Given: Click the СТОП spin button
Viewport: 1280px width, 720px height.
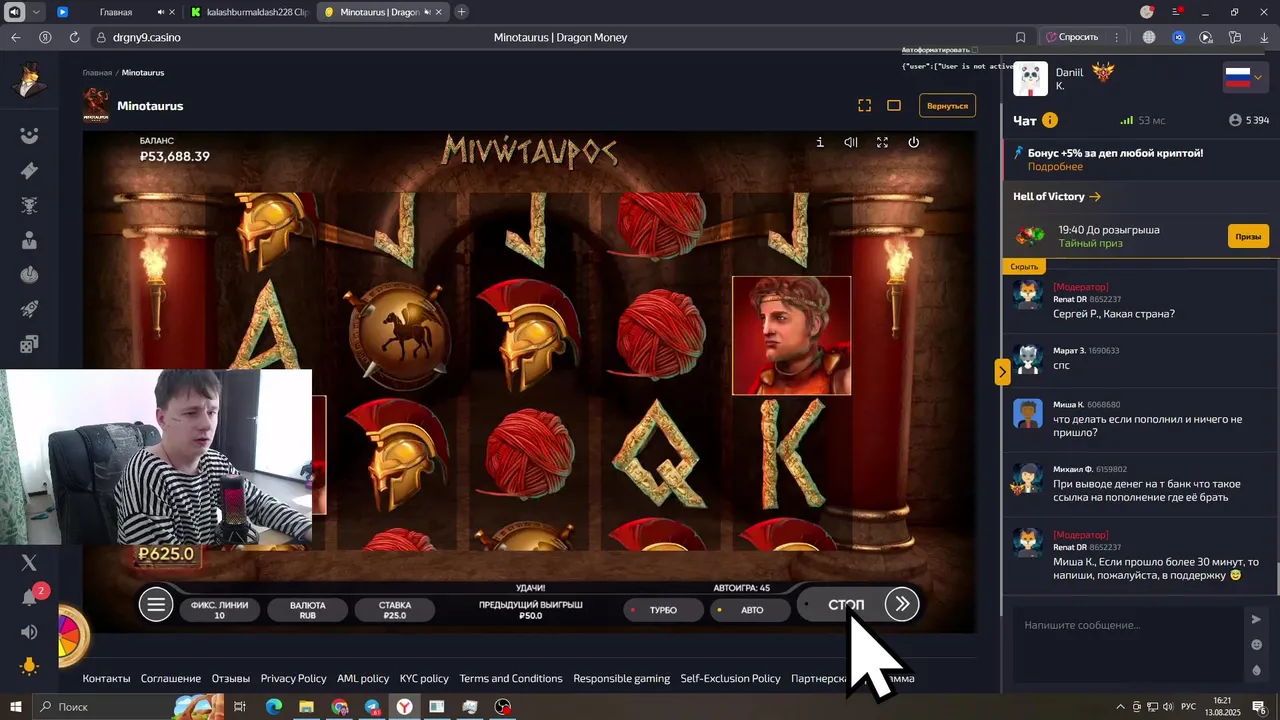Looking at the screenshot, I should tap(846, 604).
